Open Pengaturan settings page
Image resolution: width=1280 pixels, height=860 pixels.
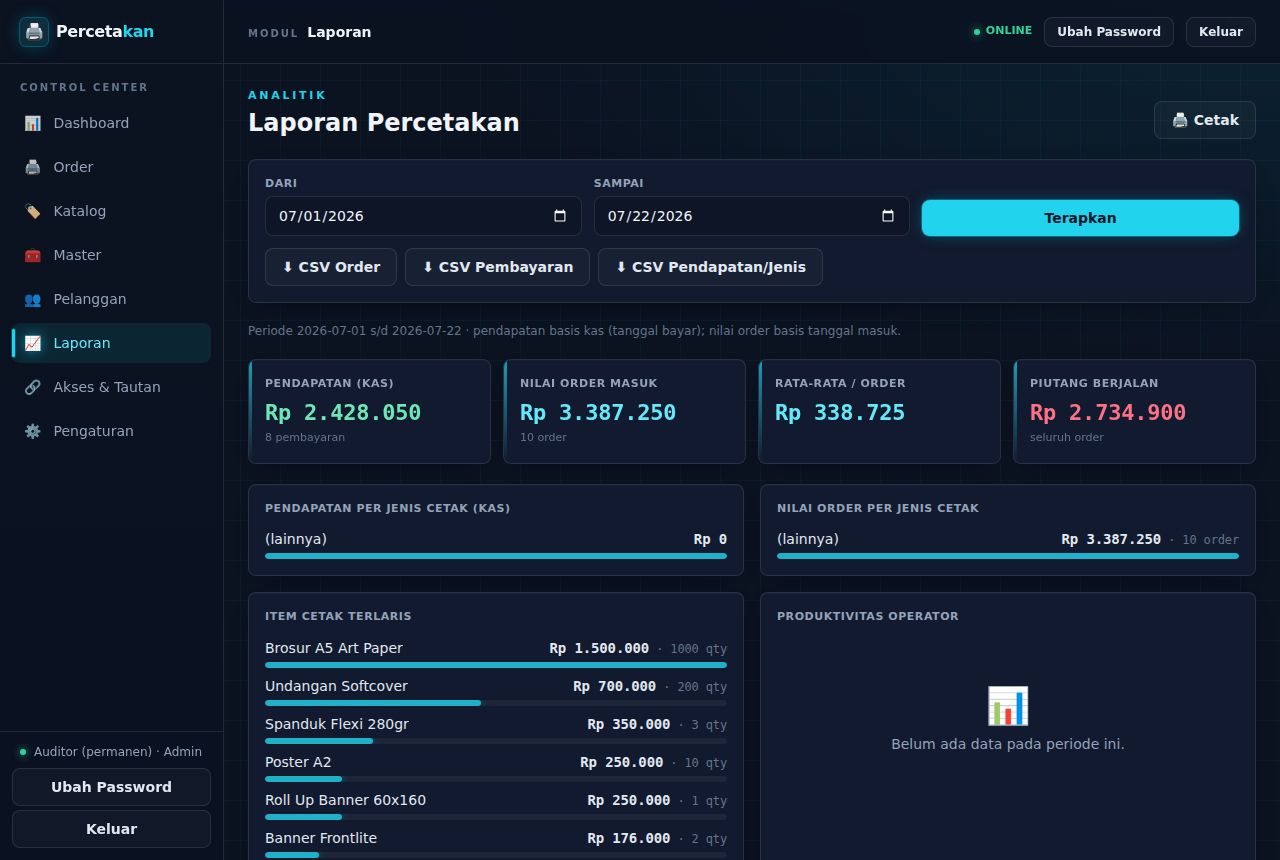(x=111, y=431)
